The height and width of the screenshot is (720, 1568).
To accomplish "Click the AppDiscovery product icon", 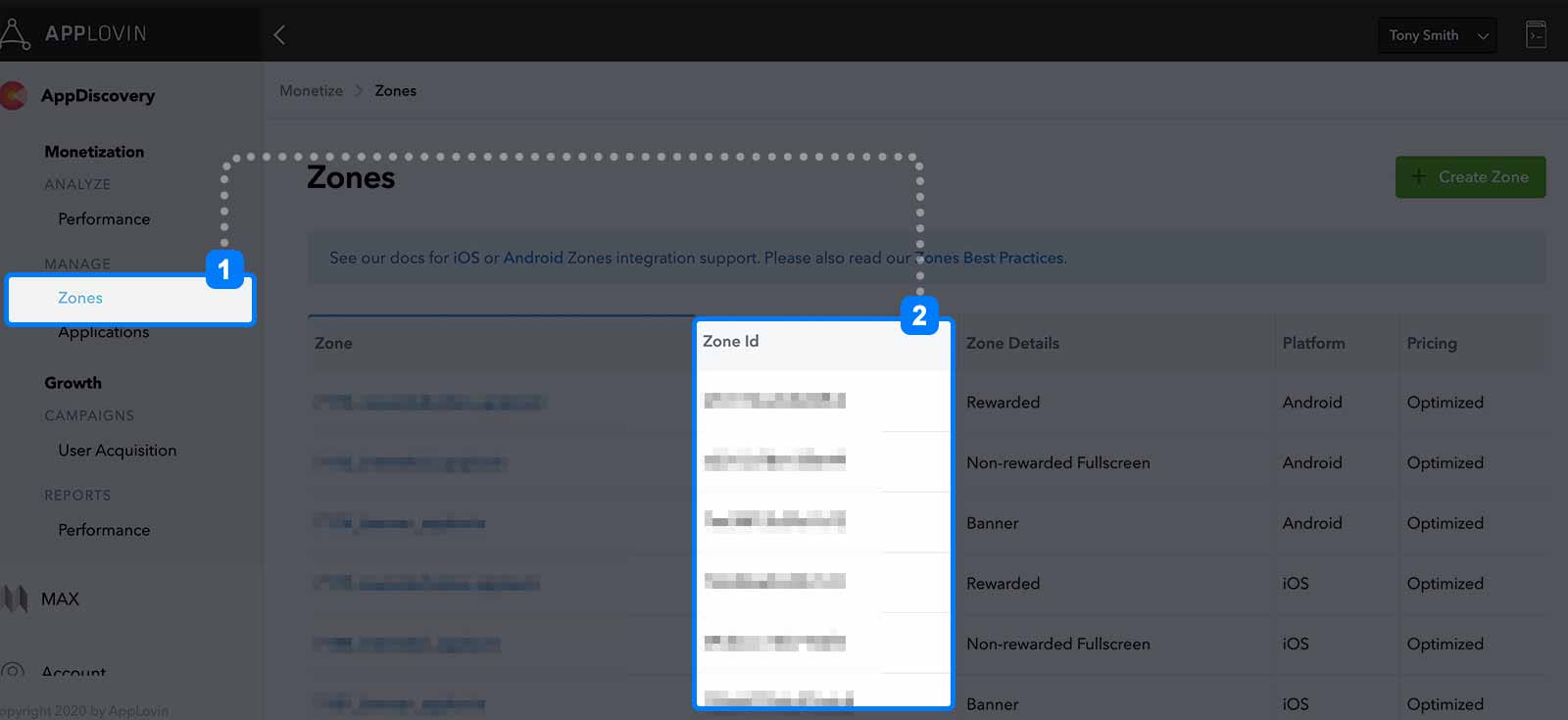I will (x=13, y=96).
